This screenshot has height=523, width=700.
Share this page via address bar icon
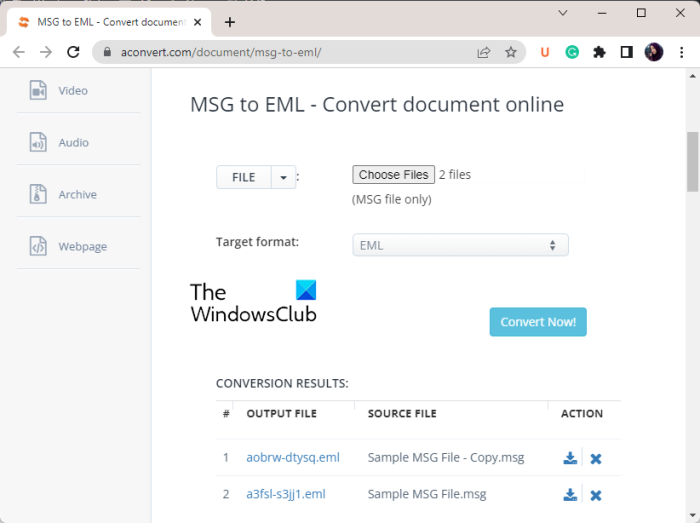(x=483, y=52)
